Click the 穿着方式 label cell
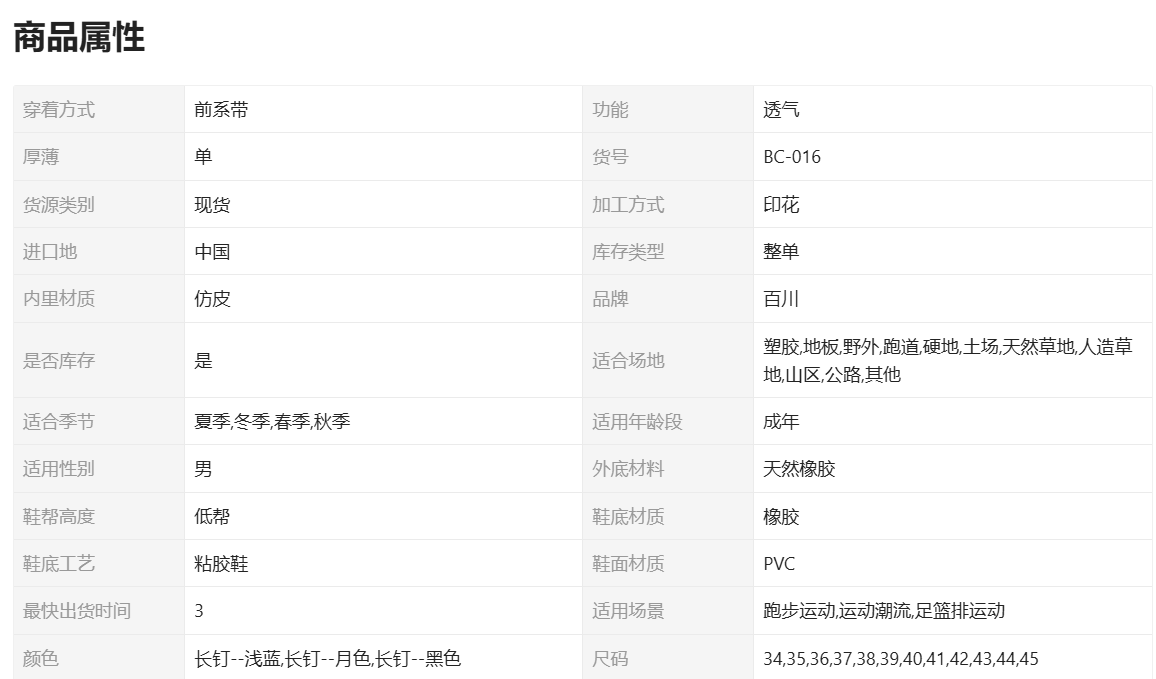 point(59,110)
